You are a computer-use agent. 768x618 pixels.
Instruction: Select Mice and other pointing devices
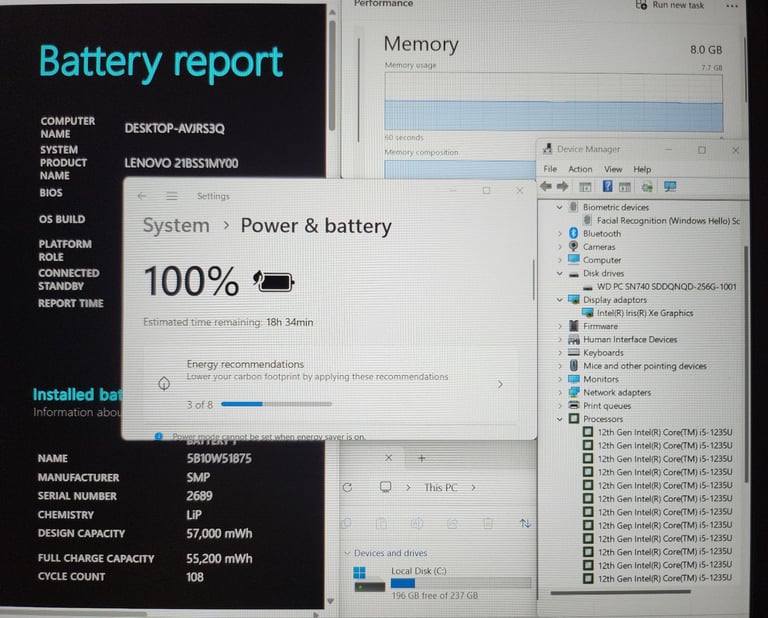645,366
